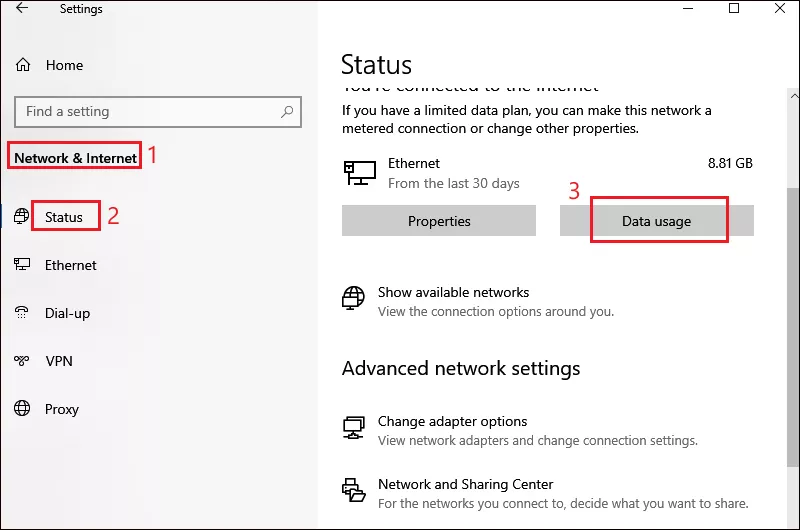Click the 'Network & Internet' heading
The image size is (800, 530).
76,158
